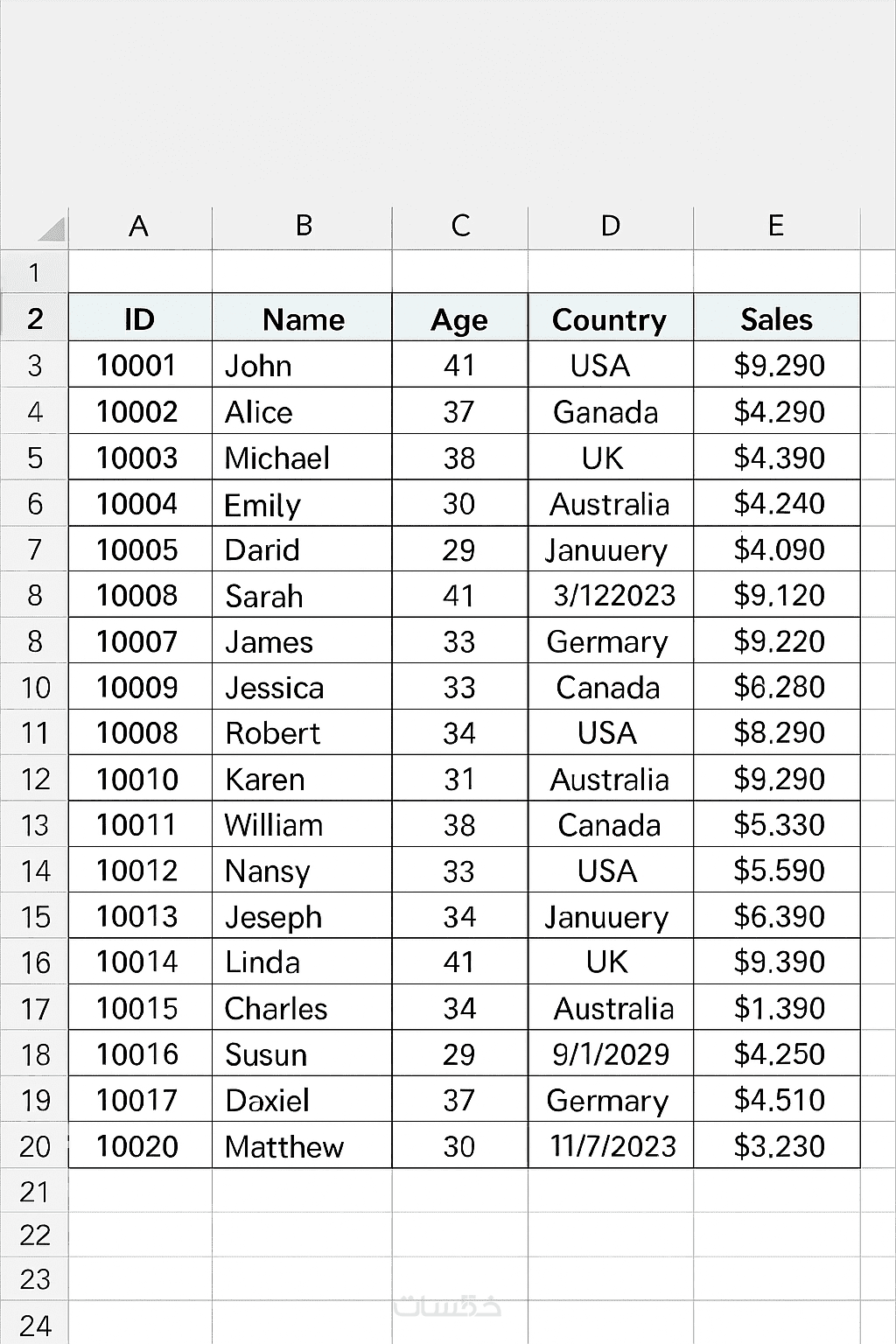Select the Matthew name cell

[301, 1146]
